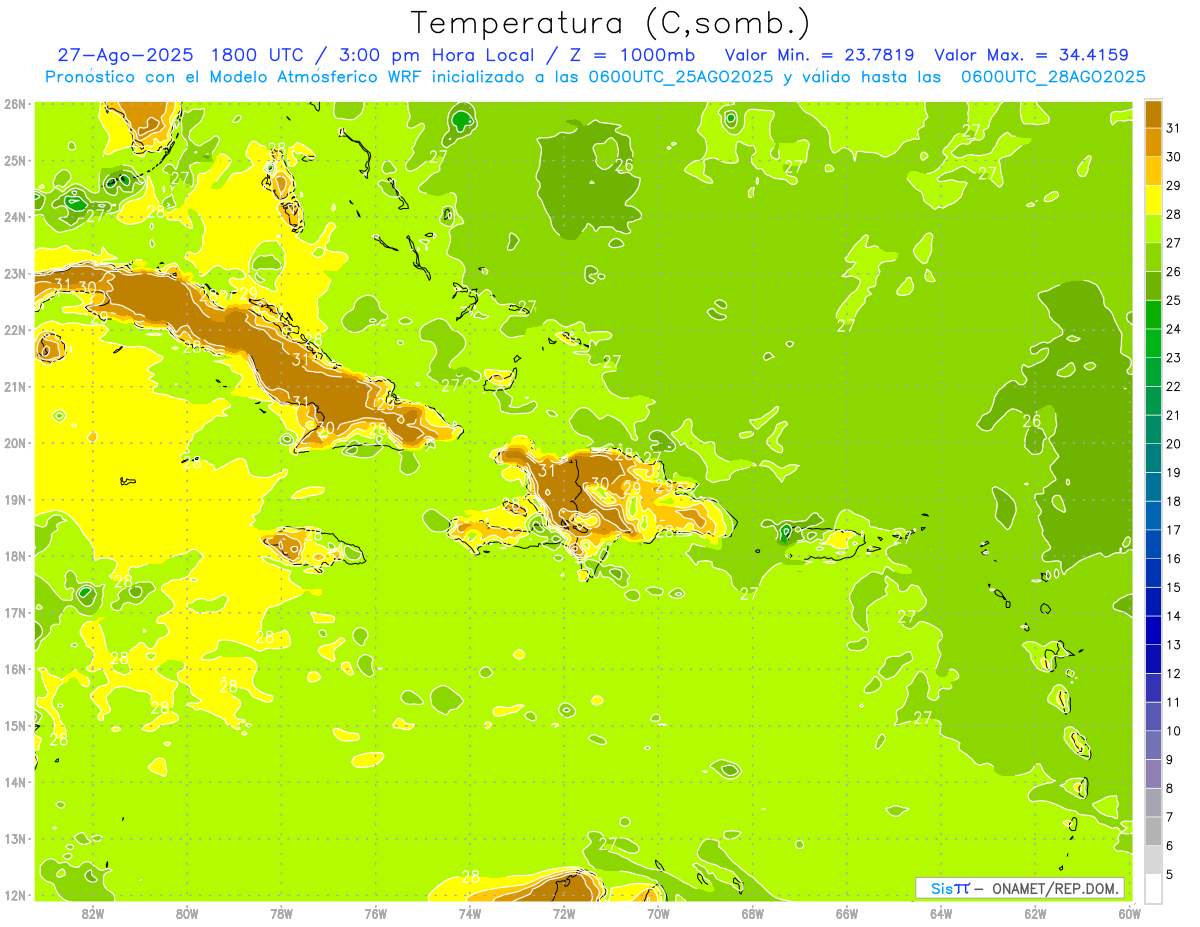Click the "62W" longitude axis label
The width and height of the screenshot is (1200, 927).
pyautogui.click(x=1035, y=913)
